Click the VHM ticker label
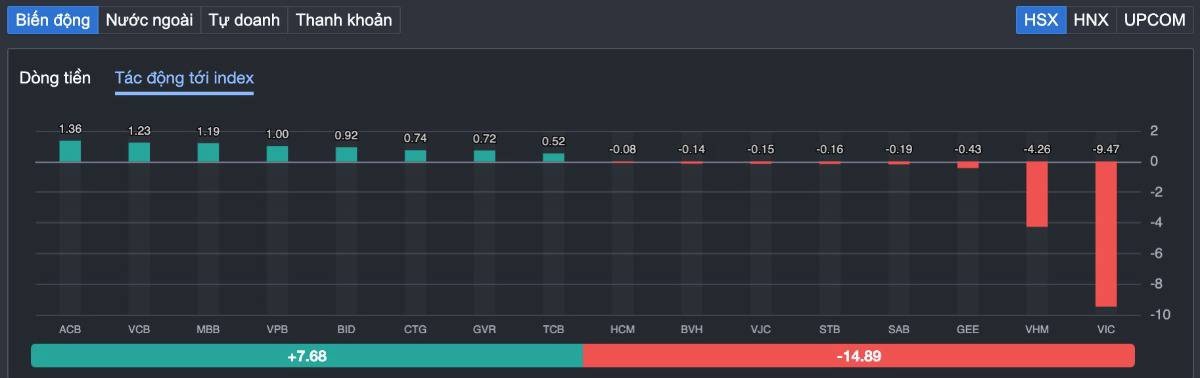 tap(1037, 329)
